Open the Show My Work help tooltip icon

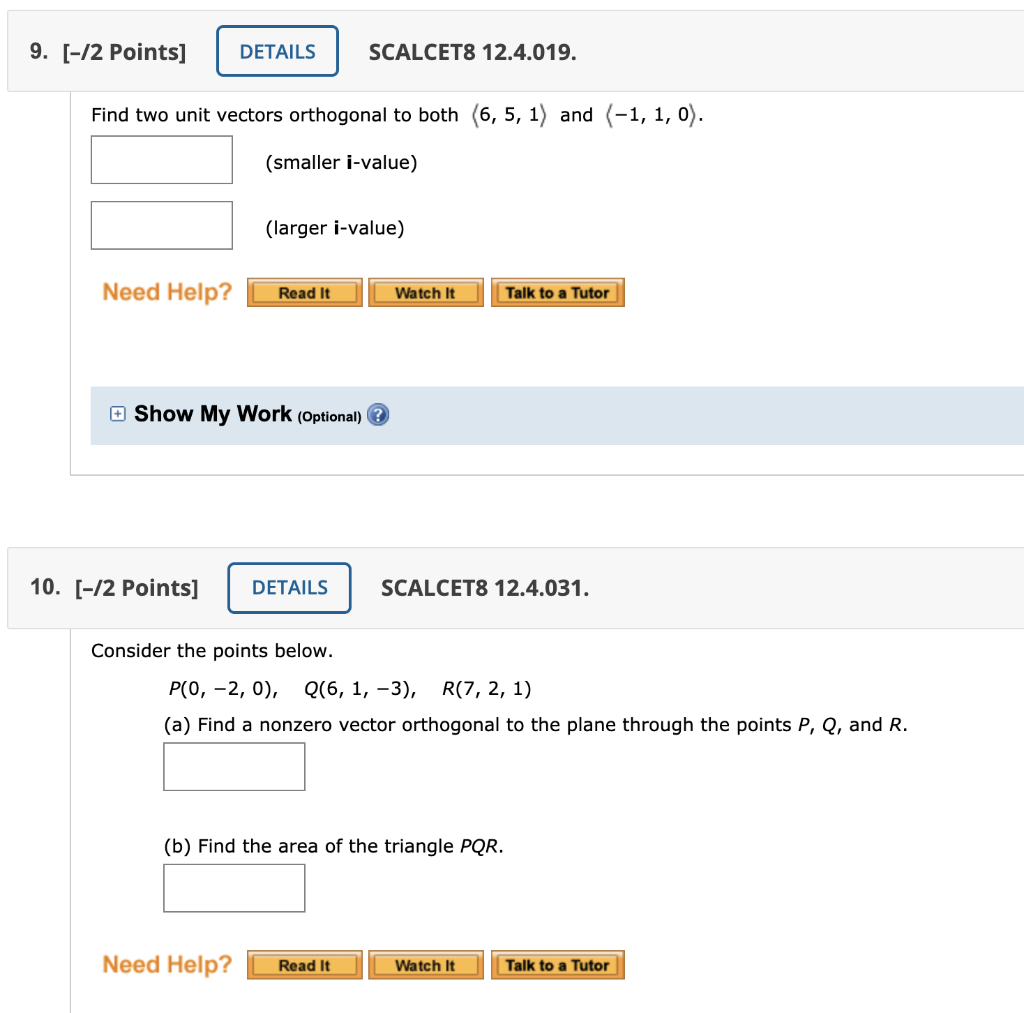(377, 414)
